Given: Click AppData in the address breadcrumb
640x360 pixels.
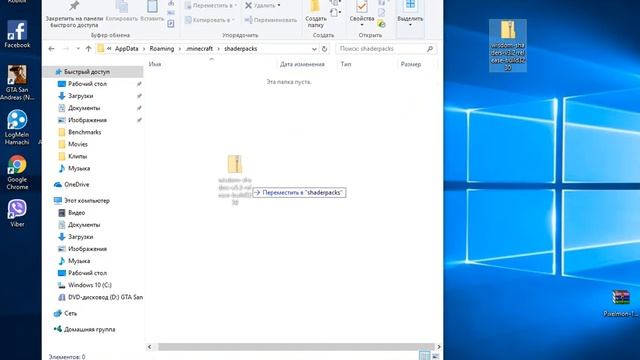Looking at the screenshot, I should [127, 49].
